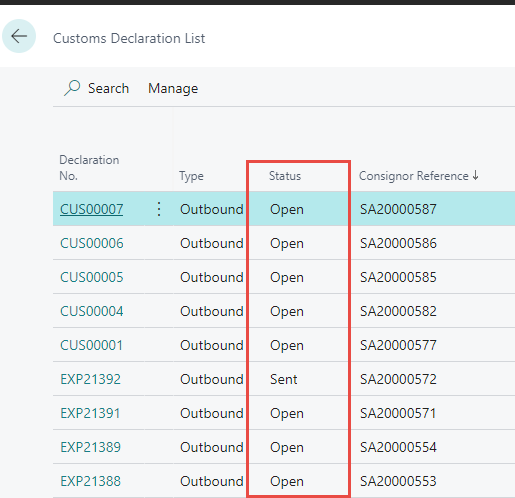Open the declaration CUS00007 link
Screen dimensions: 515x498
point(91,209)
